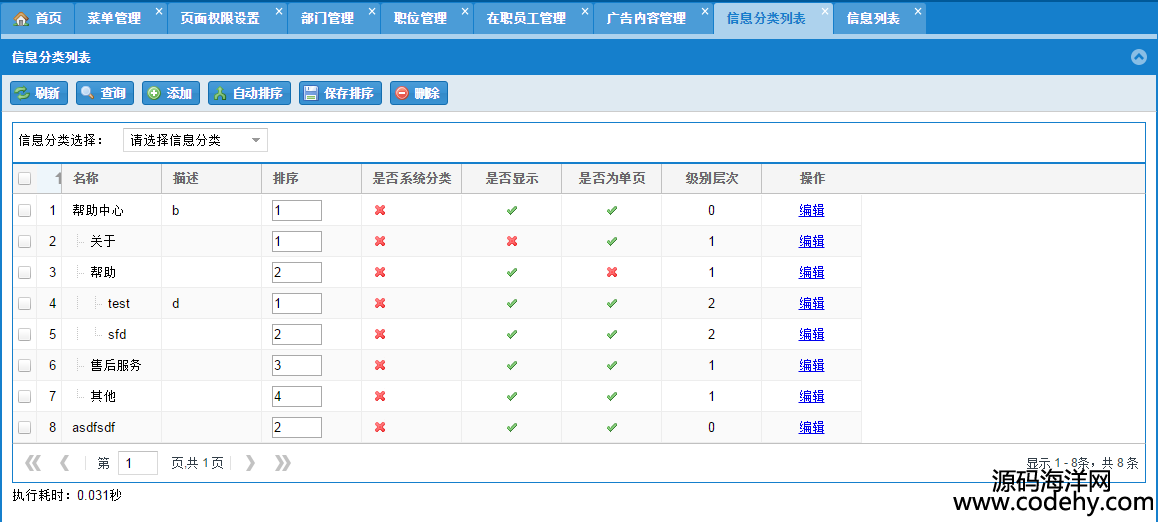Click red cross in 是否为单页 for 帮助 row
The height and width of the screenshot is (522, 1158).
[612, 272]
